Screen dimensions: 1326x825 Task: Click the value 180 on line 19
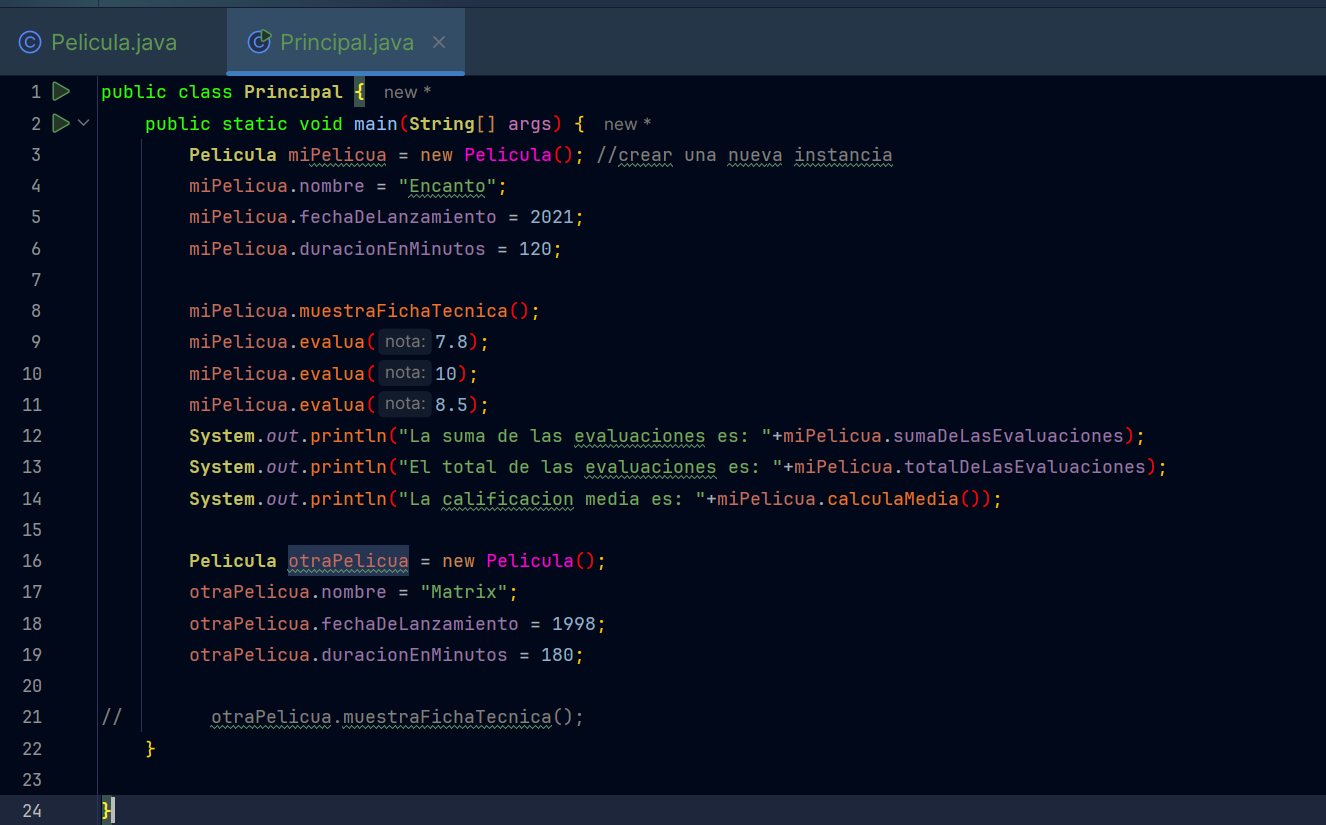[557, 655]
